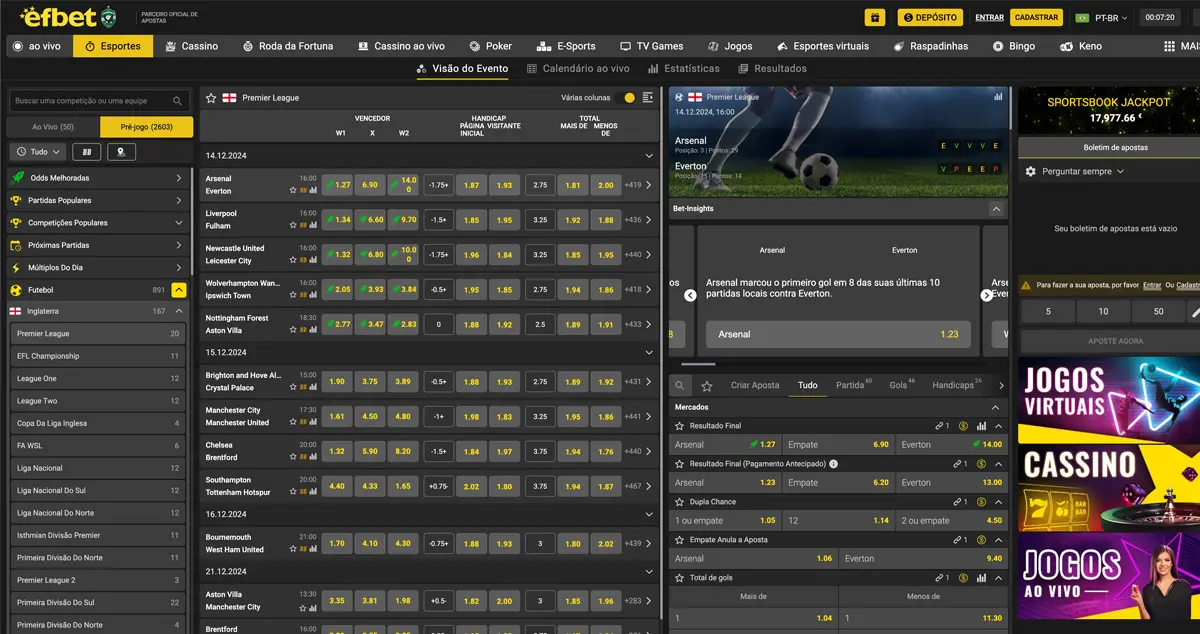Open Roda da Fortuna menu item
Viewport: 1200px width, 634px height.
tap(289, 46)
